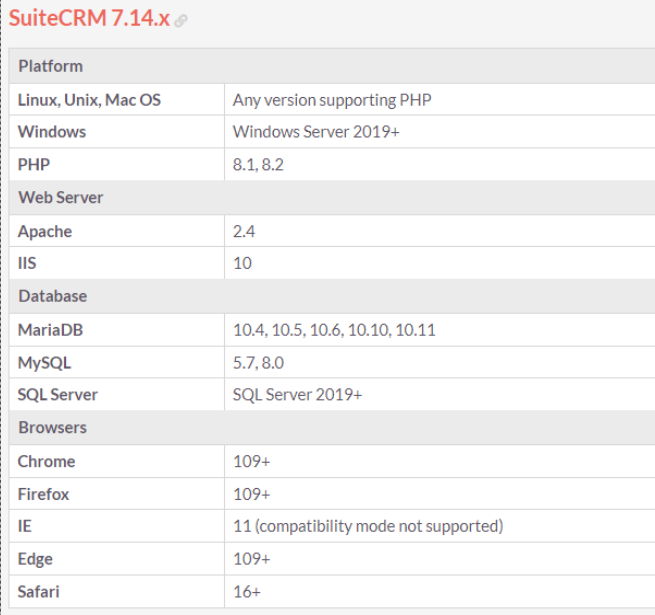Click the SuiteCRM 7.14.x heading
The width and height of the screenshot is (655, 615).
89,18
